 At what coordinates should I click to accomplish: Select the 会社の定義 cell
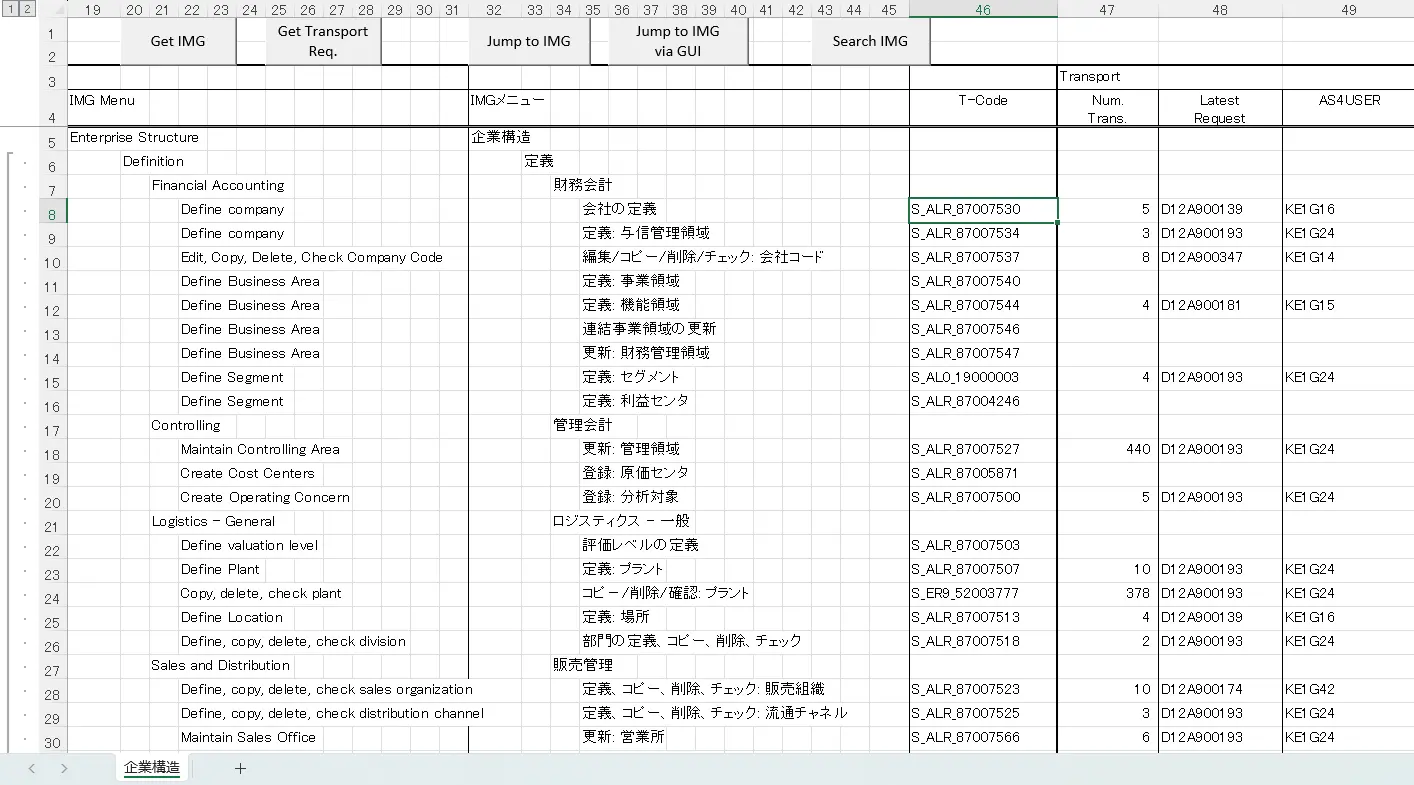point(619,210)
